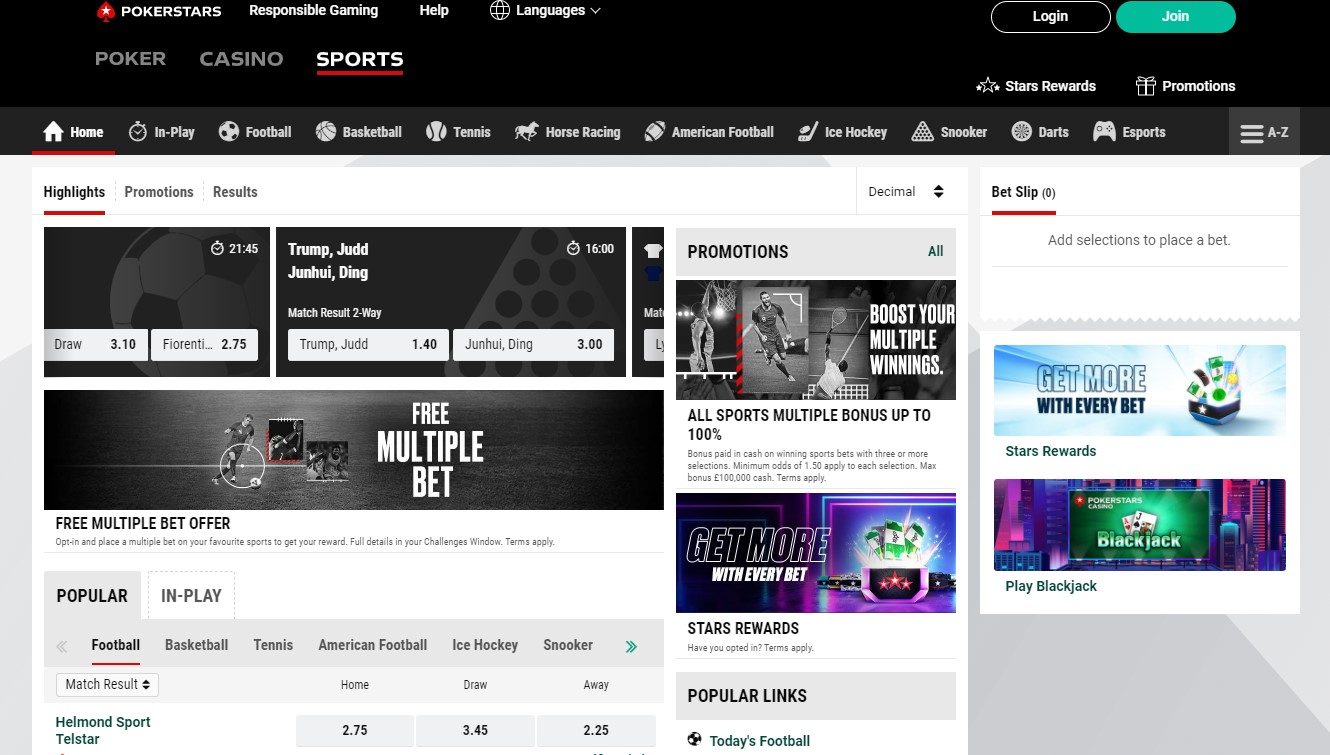Select the Basketball icon in nav

326,132
